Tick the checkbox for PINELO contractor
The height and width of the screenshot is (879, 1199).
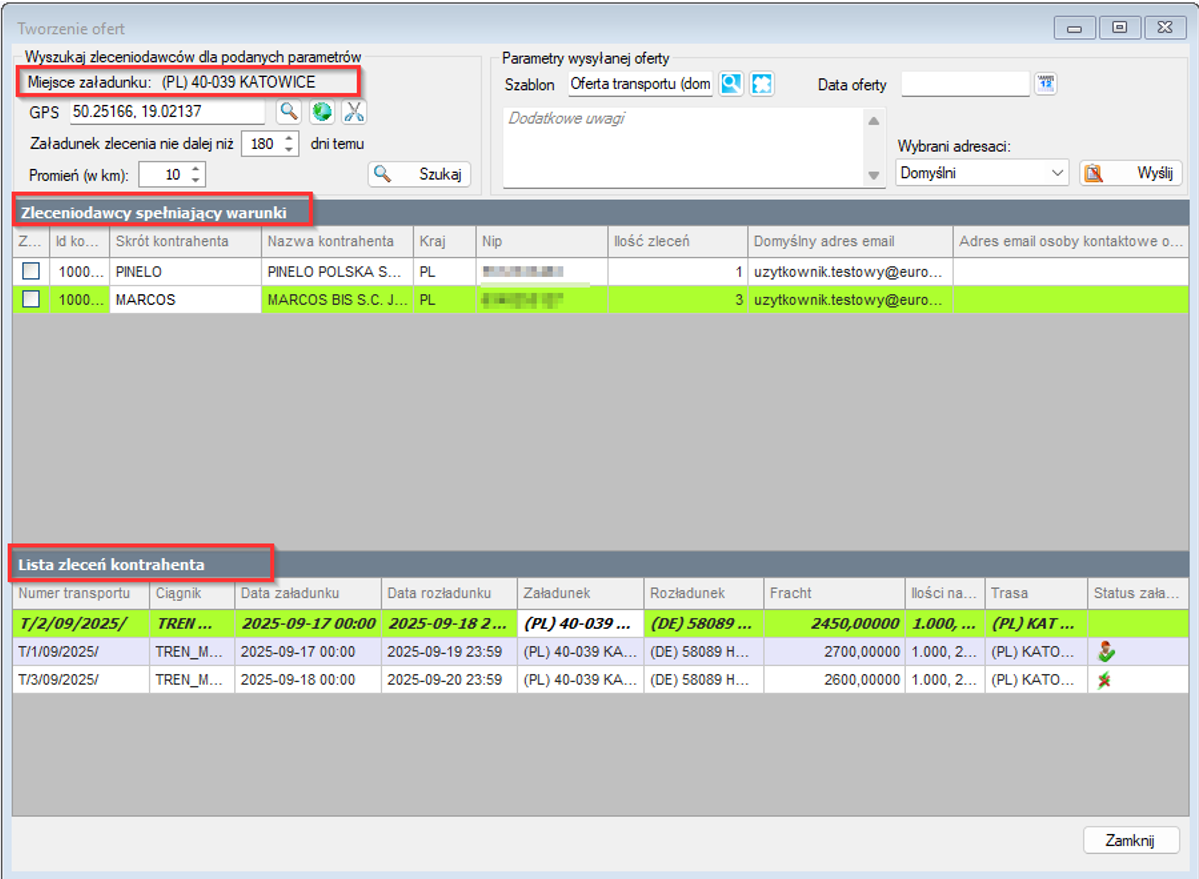32,271
